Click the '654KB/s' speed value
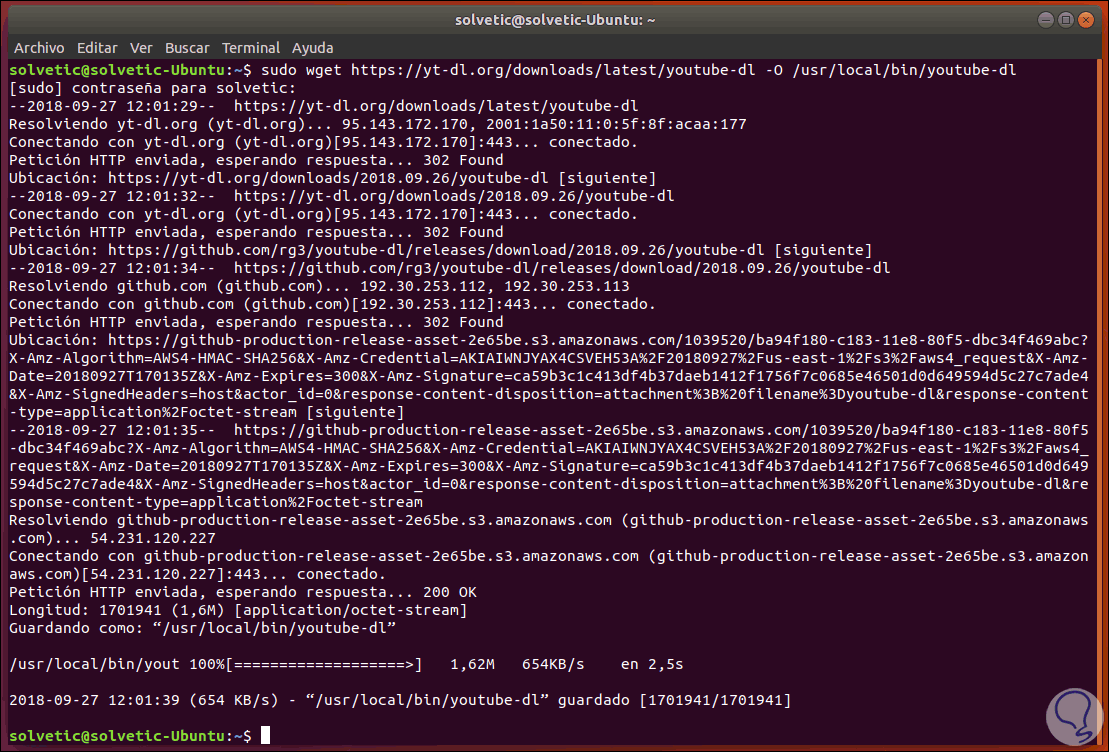Viewport: 1109px width, 752px height. (x=553, y=664)
